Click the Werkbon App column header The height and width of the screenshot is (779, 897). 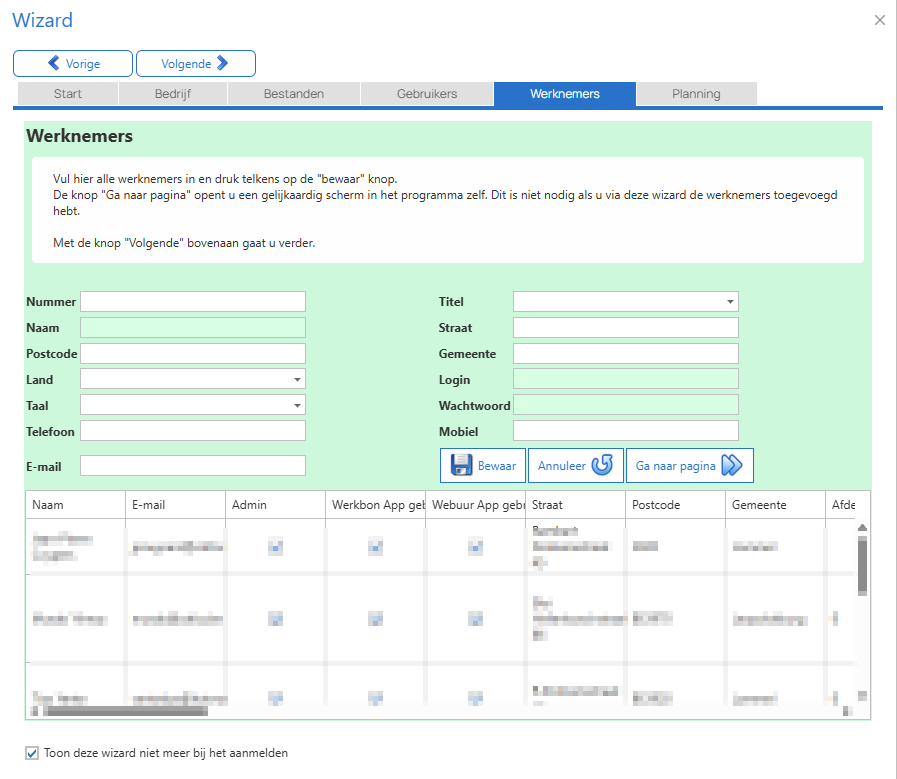[x=376, y=505]
